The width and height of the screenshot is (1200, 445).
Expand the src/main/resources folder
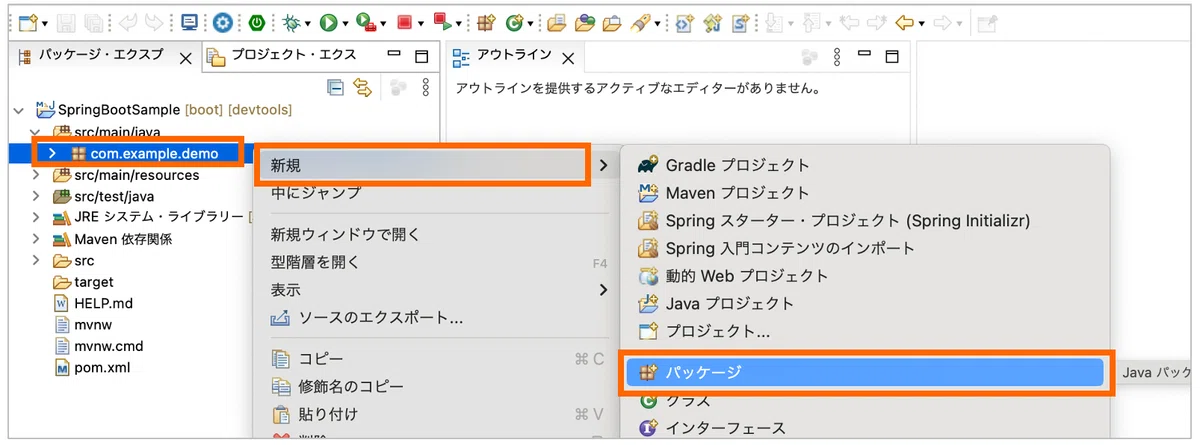click(36, 175)
